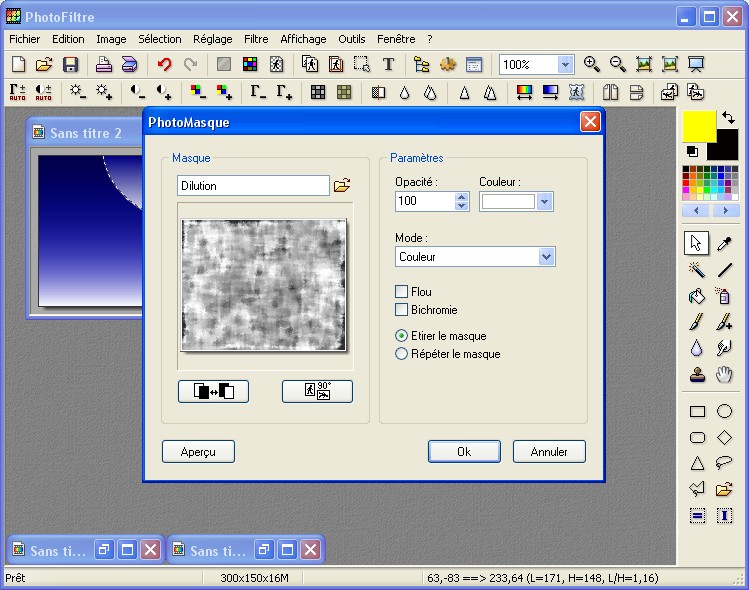Increase Opacité with the up arrow

coord(461,197)
